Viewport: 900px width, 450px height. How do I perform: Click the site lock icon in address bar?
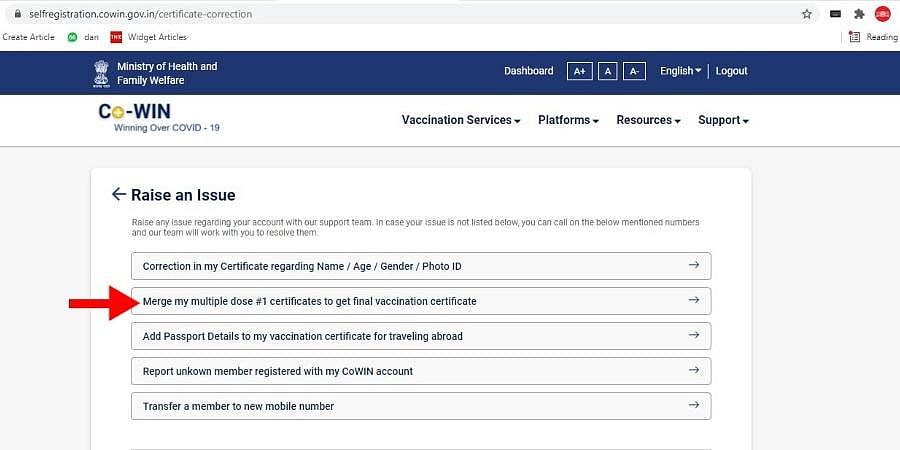[x=16, y=14]
